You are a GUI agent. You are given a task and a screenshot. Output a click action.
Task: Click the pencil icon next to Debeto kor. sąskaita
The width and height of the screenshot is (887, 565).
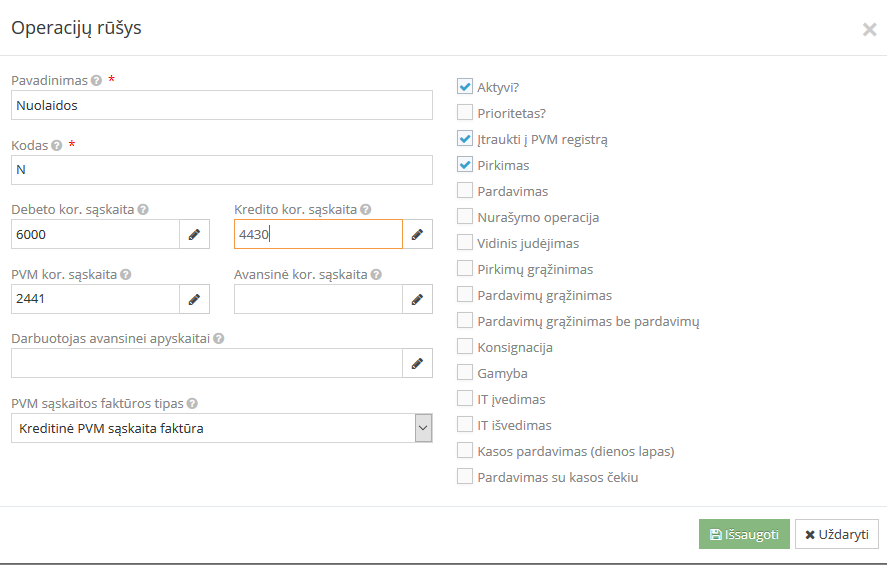click(194, 235)
